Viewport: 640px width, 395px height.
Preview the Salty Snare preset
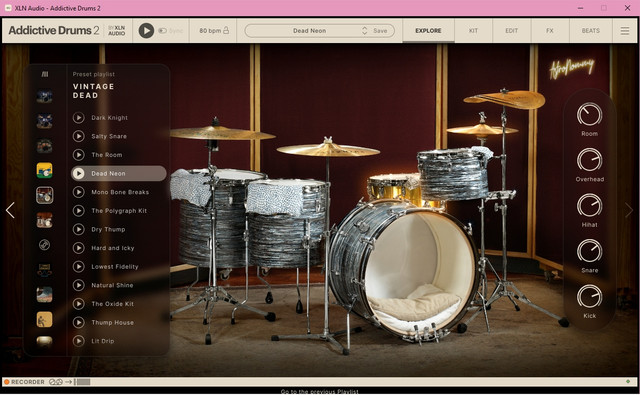click(x=79, y=136)
